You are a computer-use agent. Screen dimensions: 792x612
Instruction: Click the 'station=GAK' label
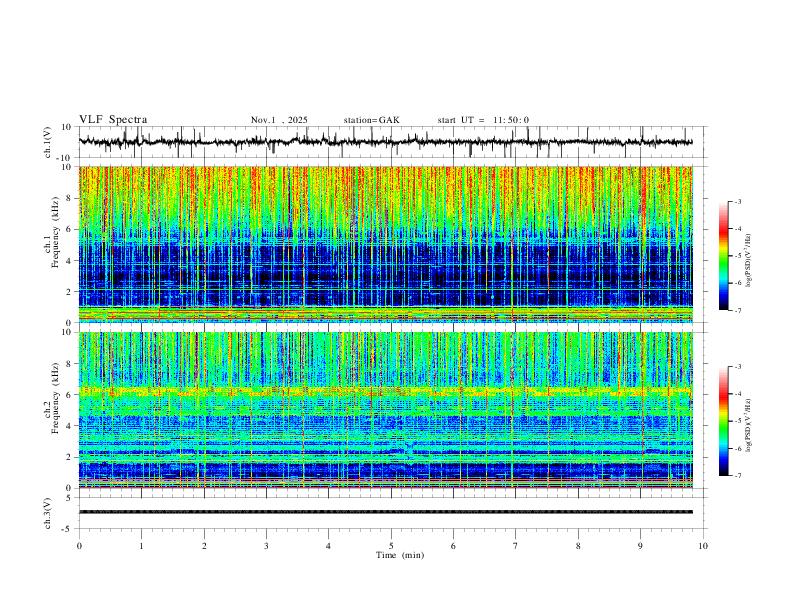(371, 120)
